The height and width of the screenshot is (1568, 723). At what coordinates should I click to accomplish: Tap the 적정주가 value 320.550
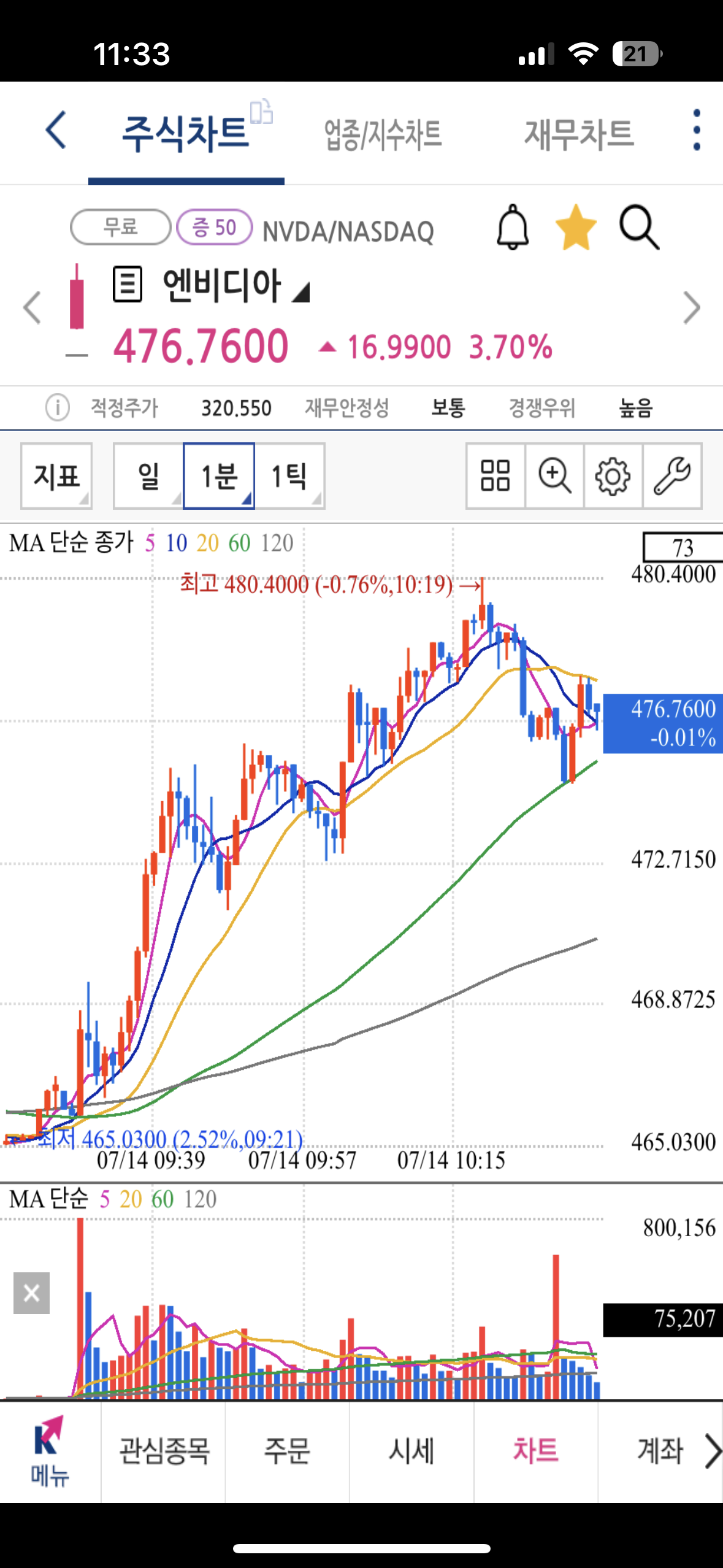pyautogui.click(x=236, y=408)
